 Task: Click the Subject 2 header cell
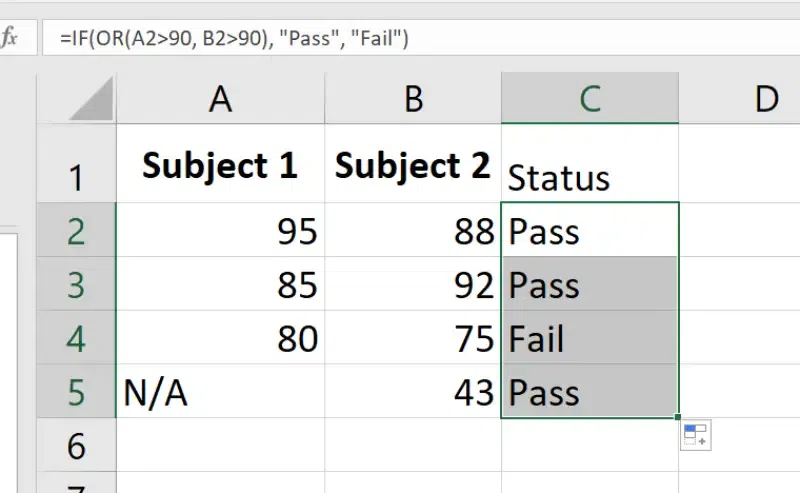(x=413, y=166)
